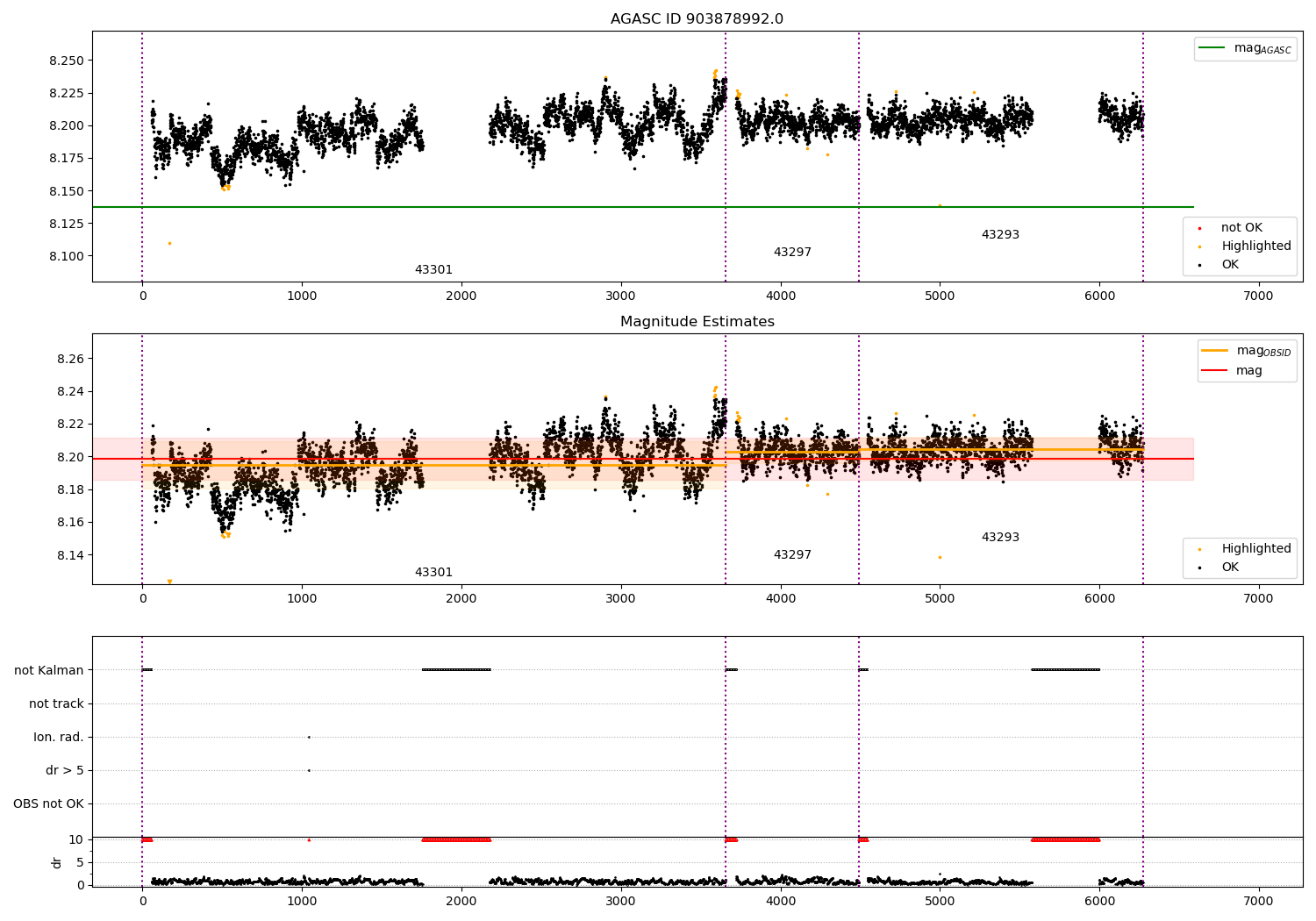Click the 8.125 y-axis tick in top plot
1316x921 pixels.
[x=67, y=225]
